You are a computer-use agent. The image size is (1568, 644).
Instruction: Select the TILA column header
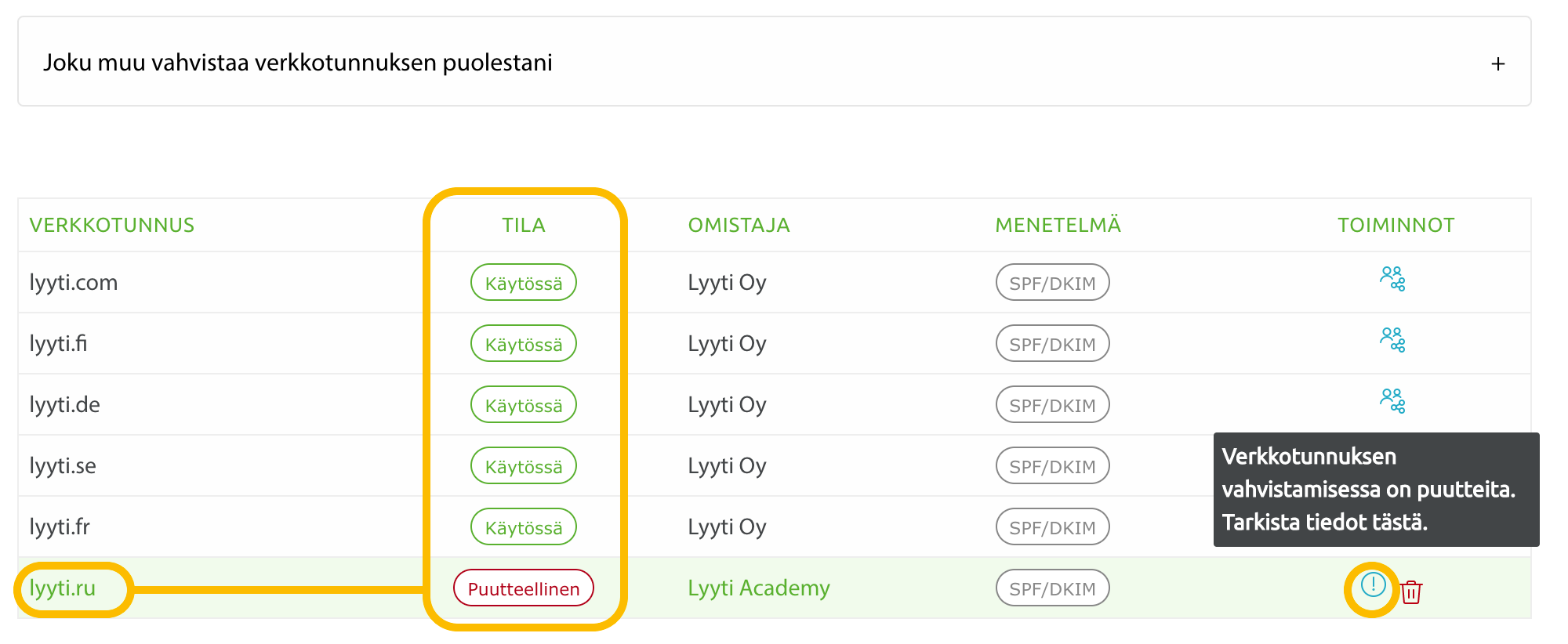[524, 225]
